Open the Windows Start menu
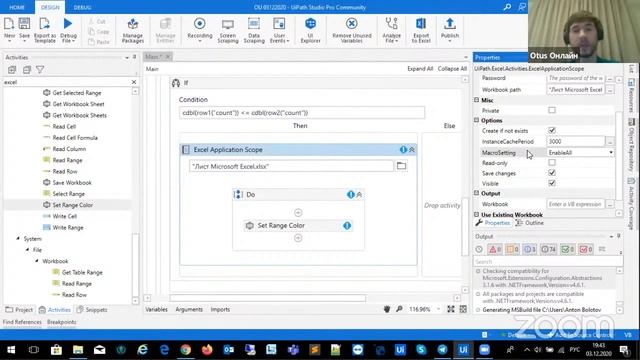 point(11,350)
